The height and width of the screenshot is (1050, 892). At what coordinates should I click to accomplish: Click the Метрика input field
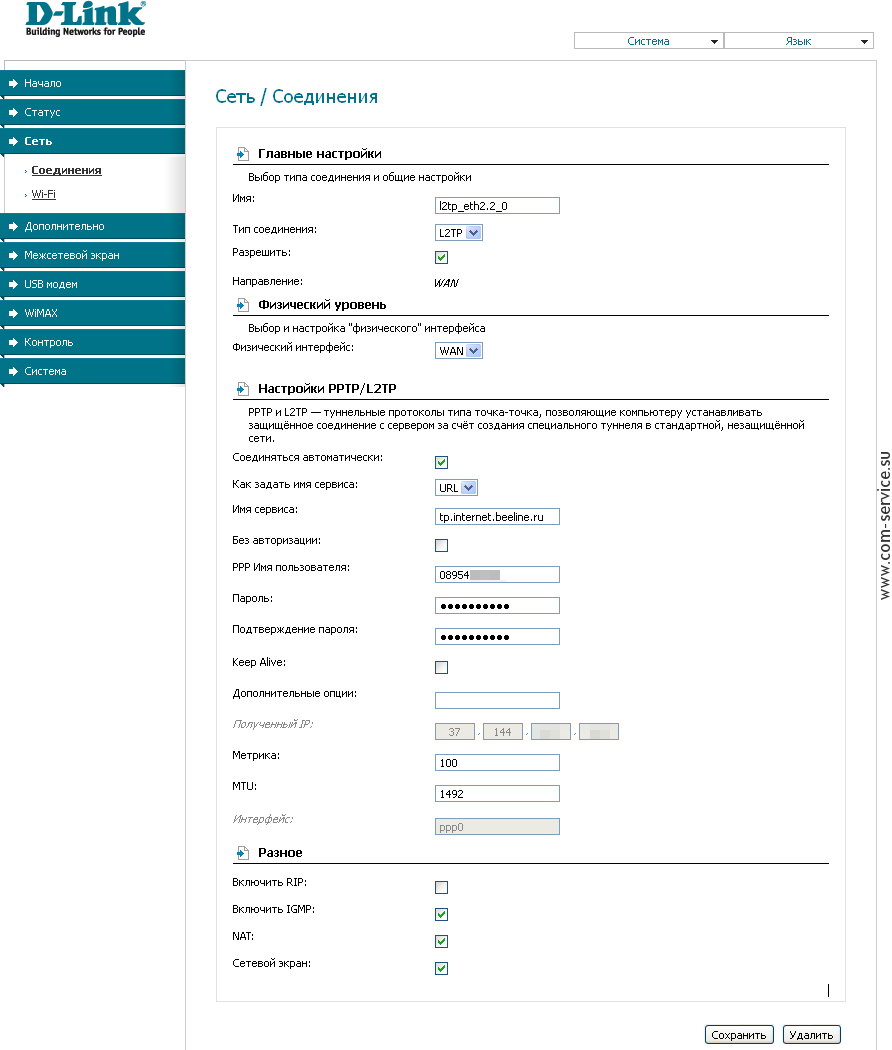(497, 763)
